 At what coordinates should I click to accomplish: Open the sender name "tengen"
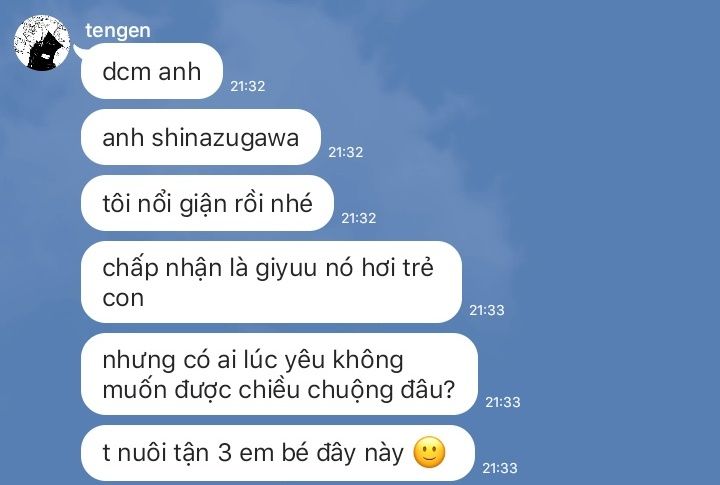[118, 31]
